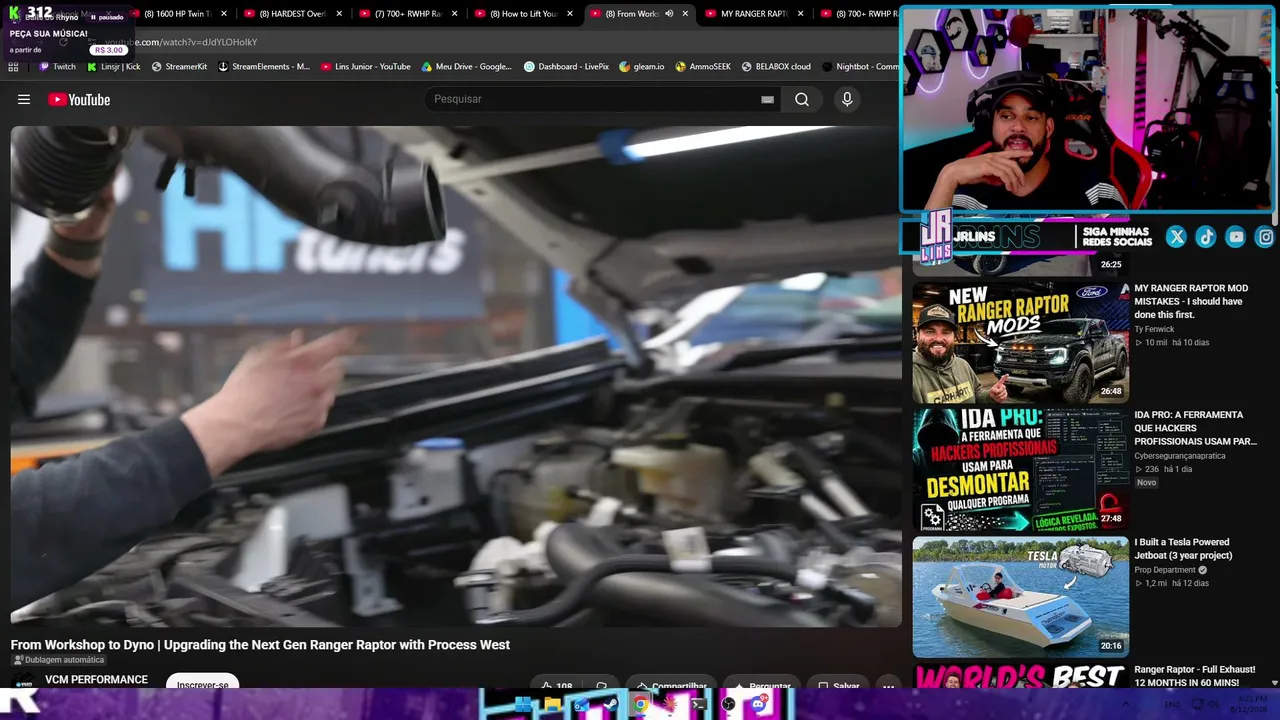
Task: Mute the playing 'From Works' tab
Action: [x=669, y=14]
